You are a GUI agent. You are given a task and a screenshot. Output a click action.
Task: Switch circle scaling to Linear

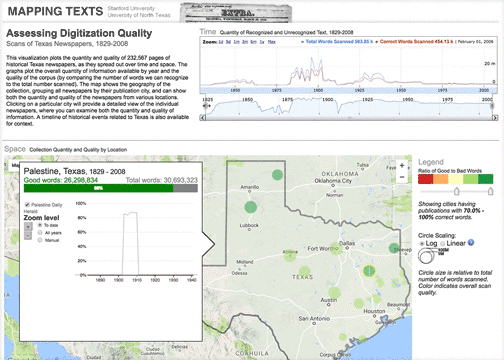[443, 244]
